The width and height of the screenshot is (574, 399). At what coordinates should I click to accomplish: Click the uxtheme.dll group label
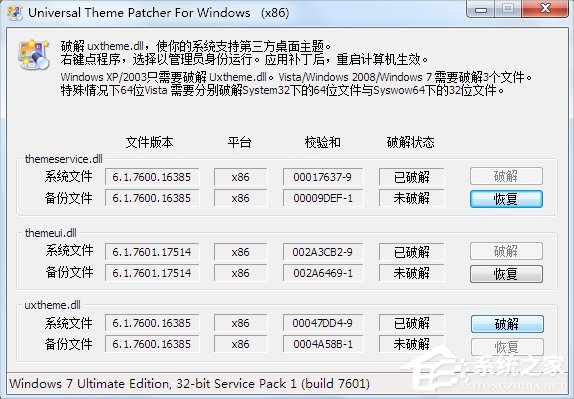click(x=52, y=305)
